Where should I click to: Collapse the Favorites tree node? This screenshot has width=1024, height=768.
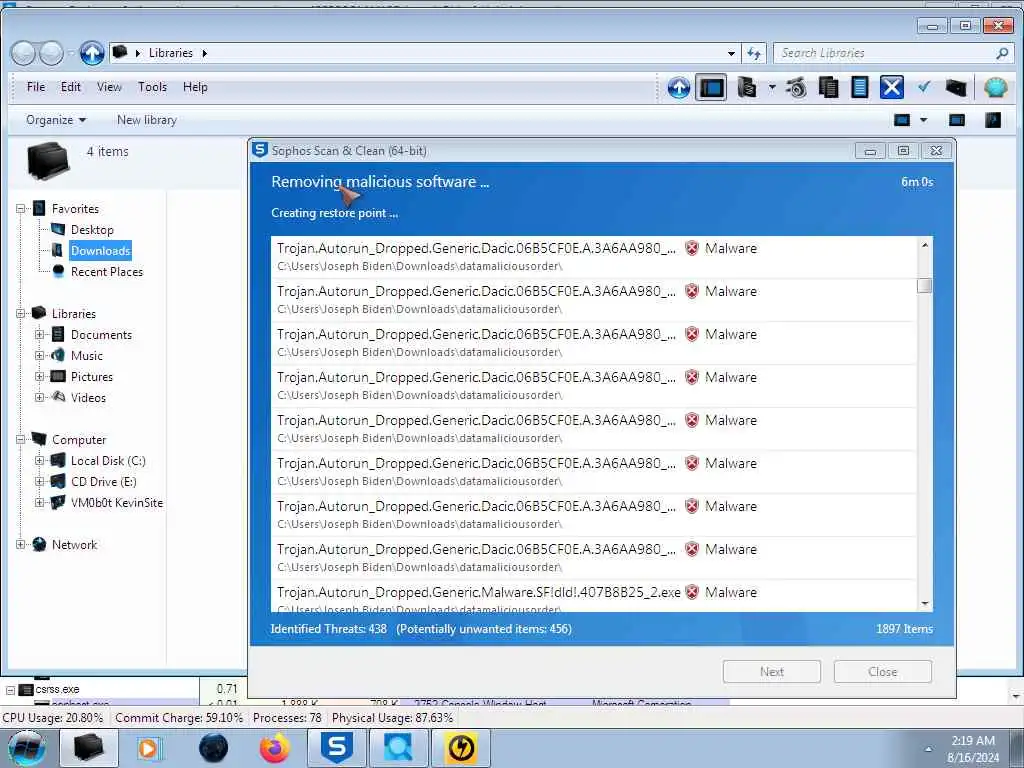(x=20, y=209)
